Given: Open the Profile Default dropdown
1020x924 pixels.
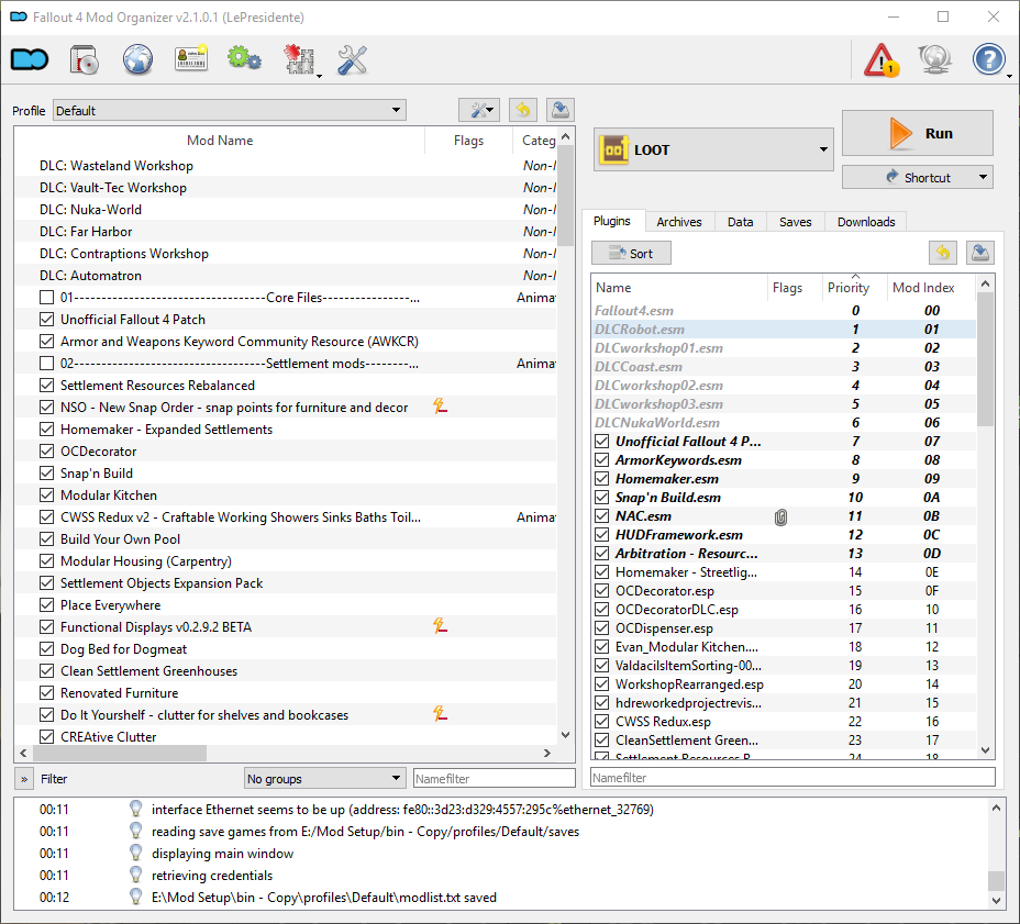Looking at the screenshot, I should coord(230,111).
